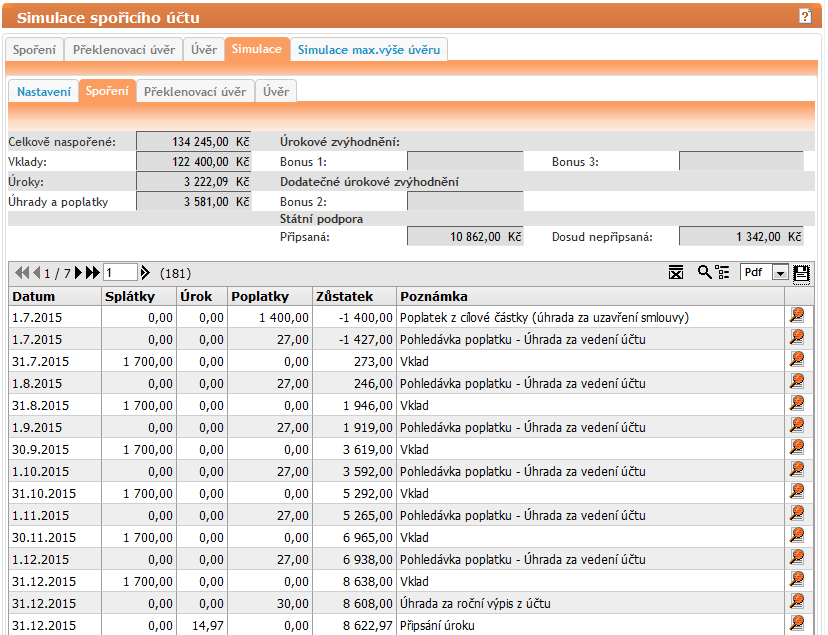Click the Poznámka column header
This screenshot has width=828, height=635.
pyautogui.click(x=590, y=296)
